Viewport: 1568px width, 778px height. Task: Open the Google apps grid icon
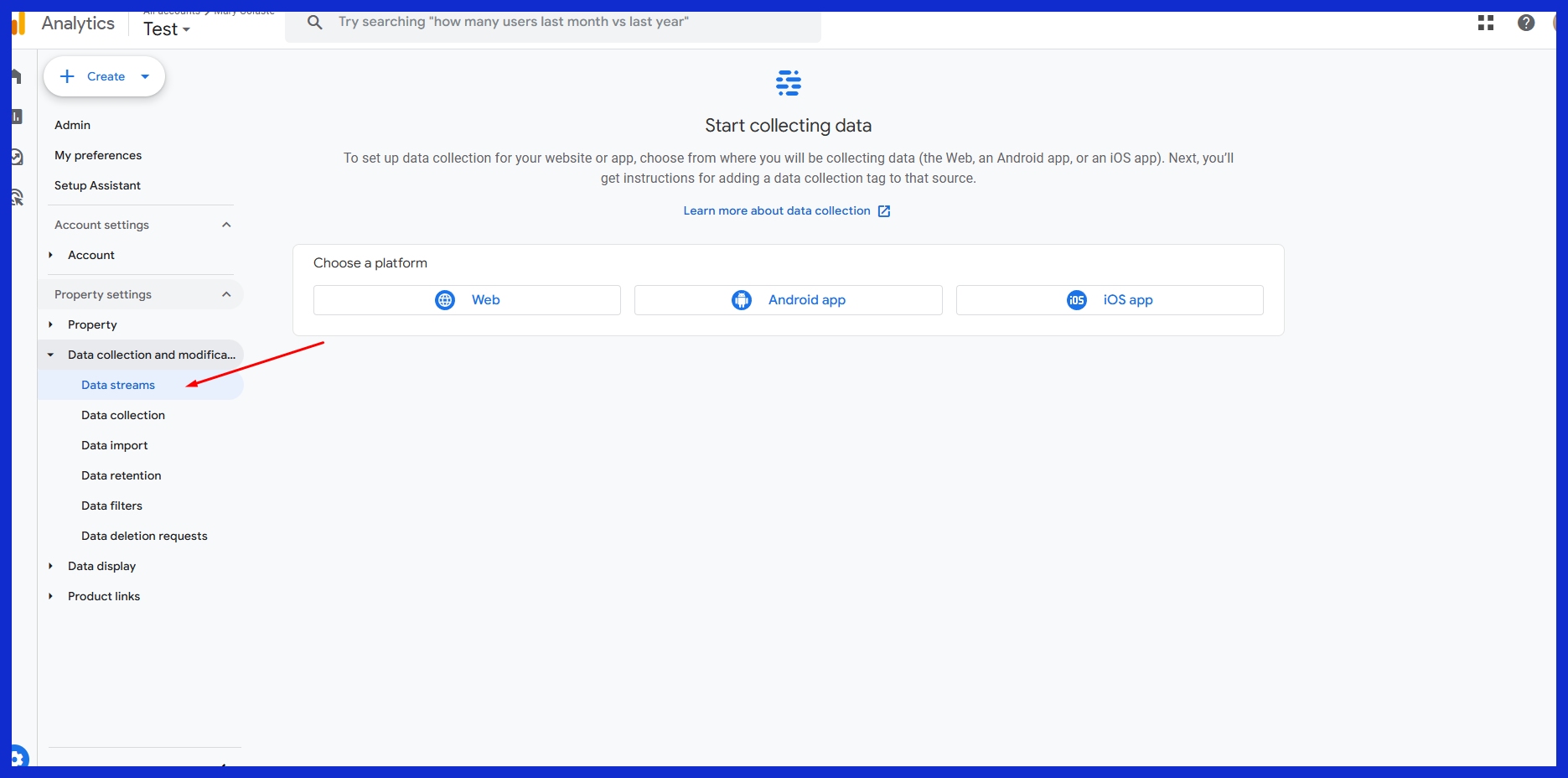1486,23
